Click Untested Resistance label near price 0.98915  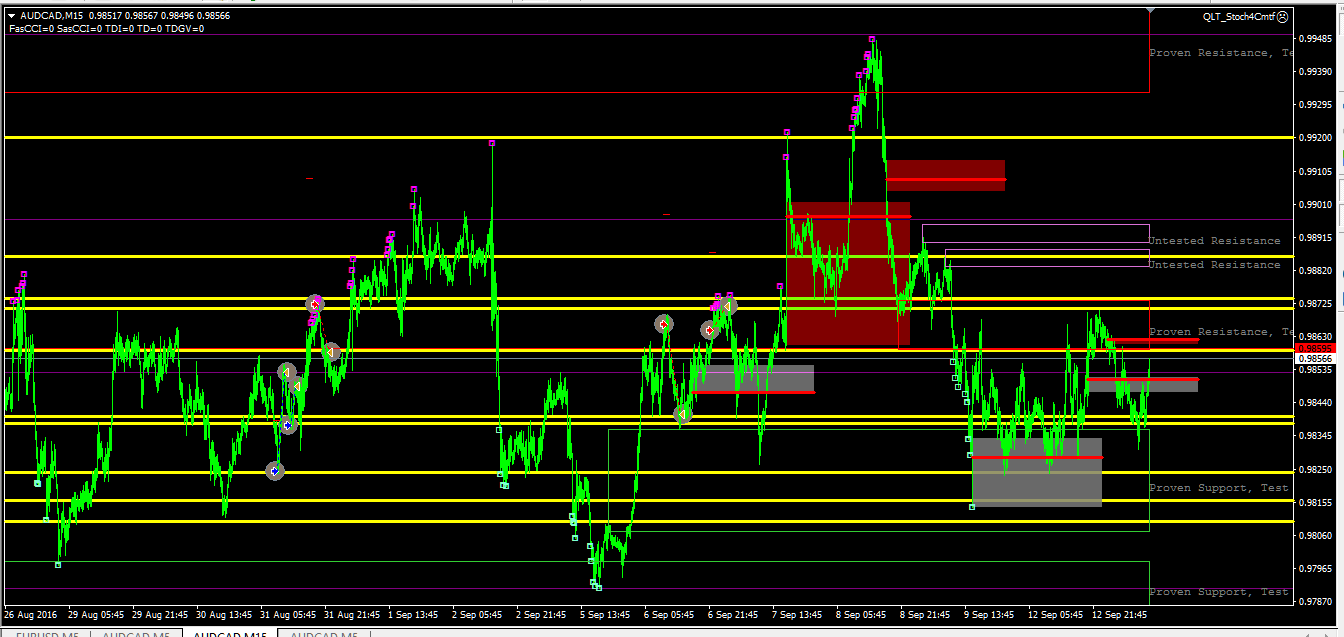tap(1214, 241)
